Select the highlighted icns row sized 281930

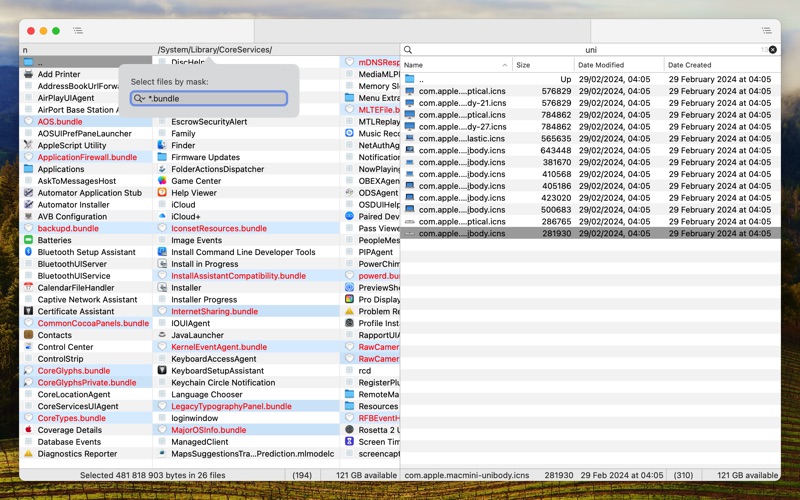[x=590, y=233]
